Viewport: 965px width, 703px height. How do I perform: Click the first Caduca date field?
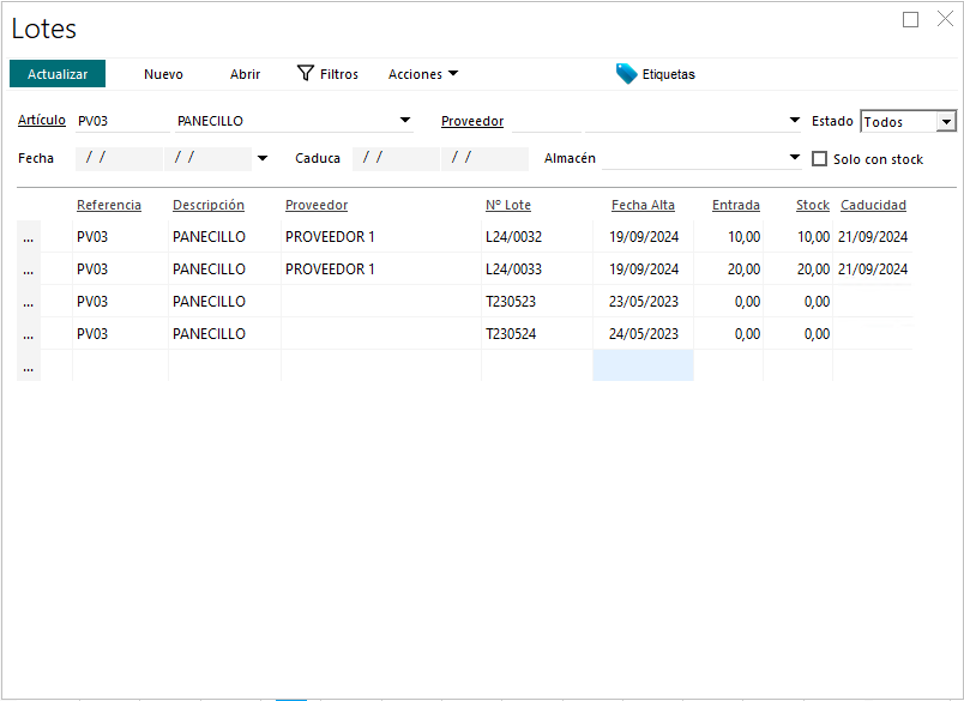tap(396, 158)
